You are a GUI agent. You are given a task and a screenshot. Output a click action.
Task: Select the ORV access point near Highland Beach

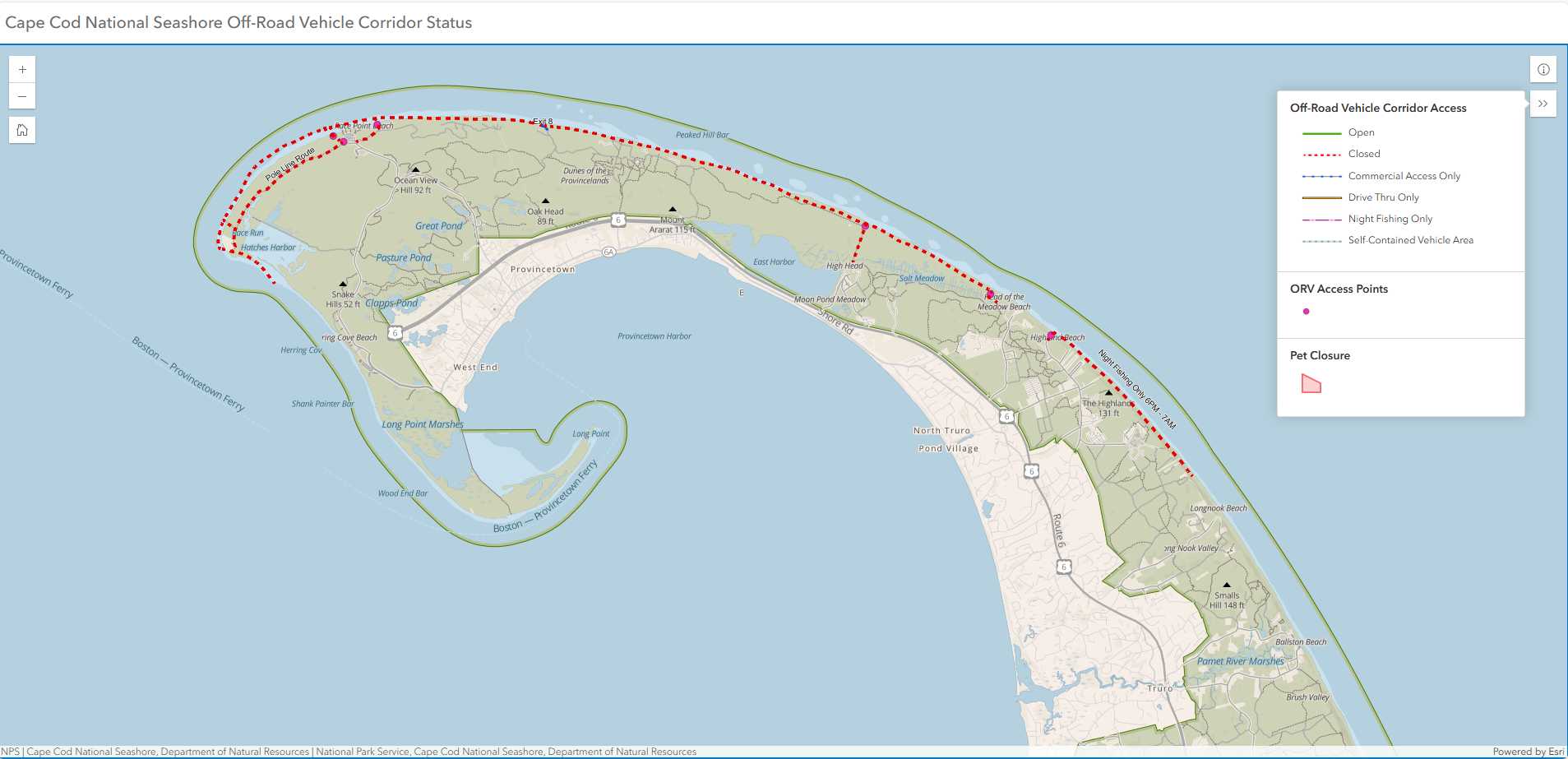pyautogui.click(x=1052, y=334)
